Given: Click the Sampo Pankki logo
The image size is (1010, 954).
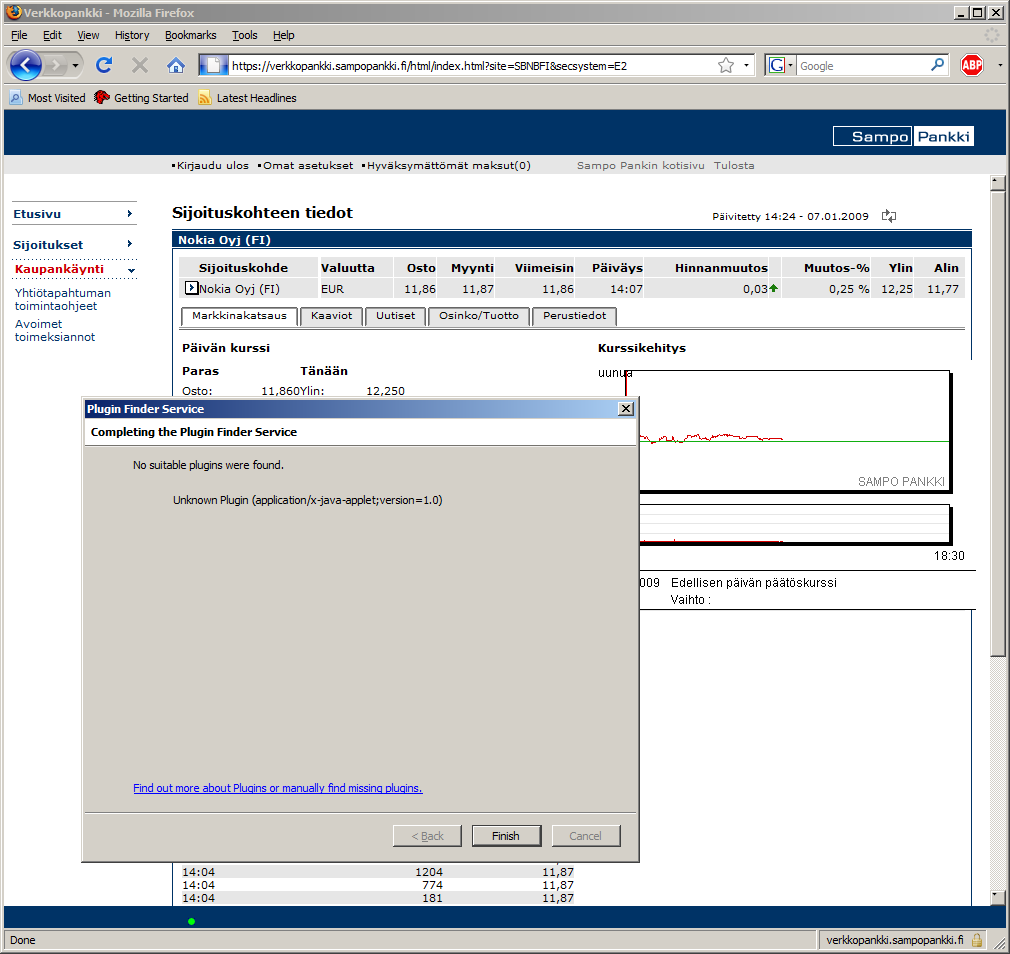Looking at the screenshot, I should coord(903,136).
